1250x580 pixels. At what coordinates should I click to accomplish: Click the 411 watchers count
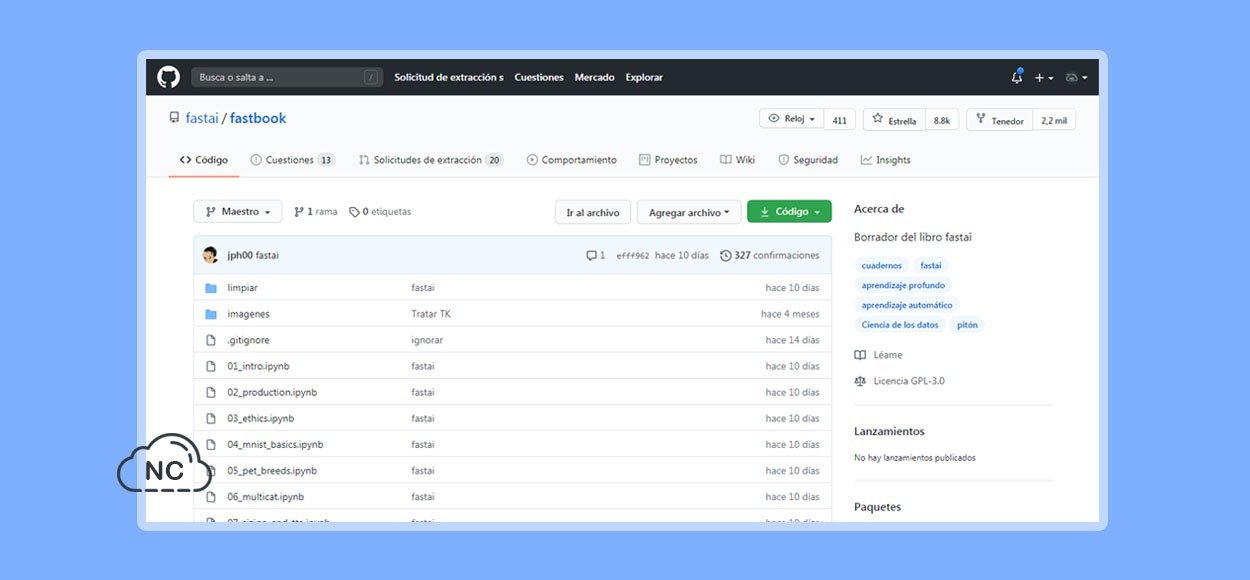tap(840, 120)
